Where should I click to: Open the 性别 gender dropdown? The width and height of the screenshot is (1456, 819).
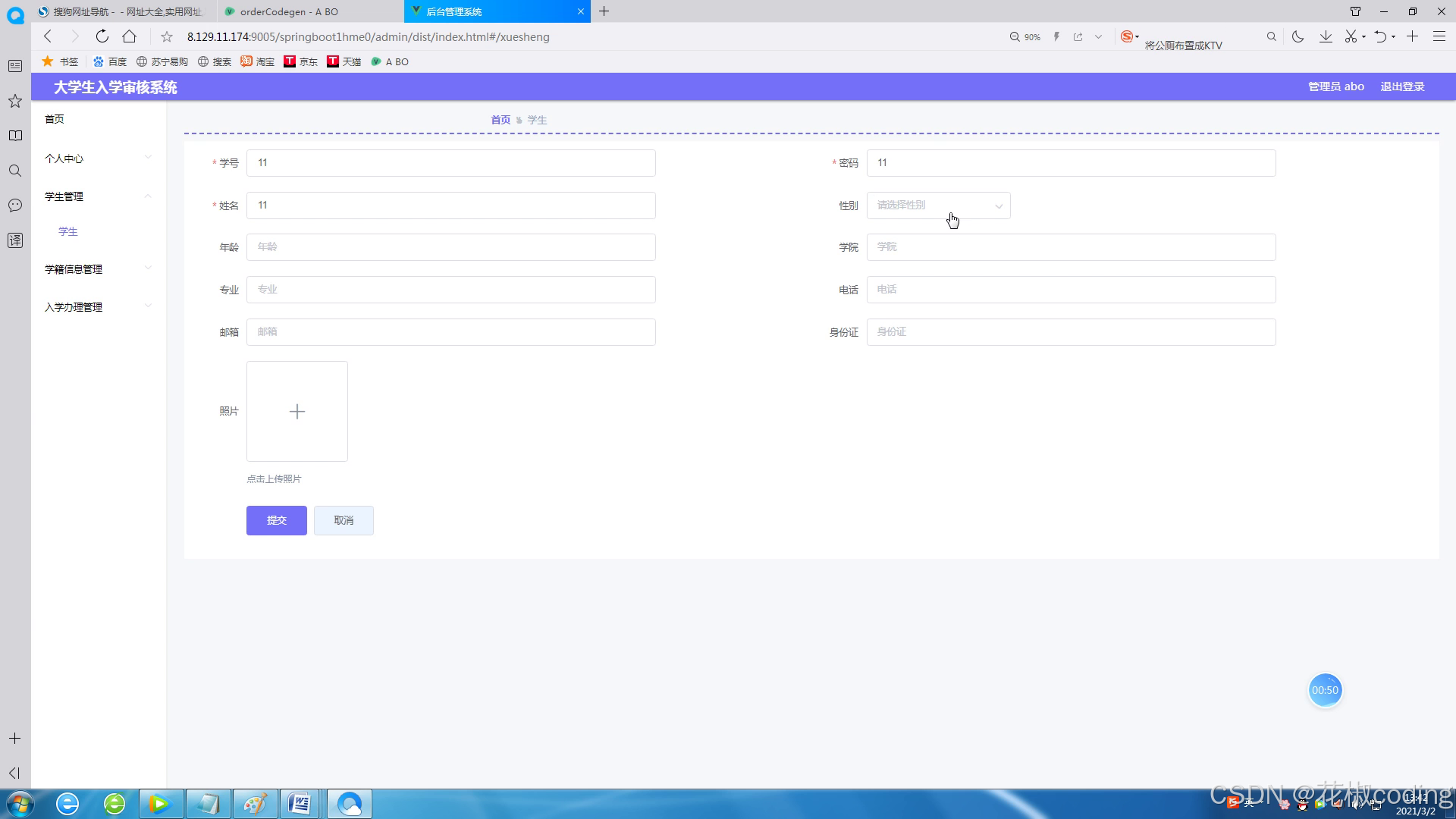pyautogui.click(x=938, y=206)
